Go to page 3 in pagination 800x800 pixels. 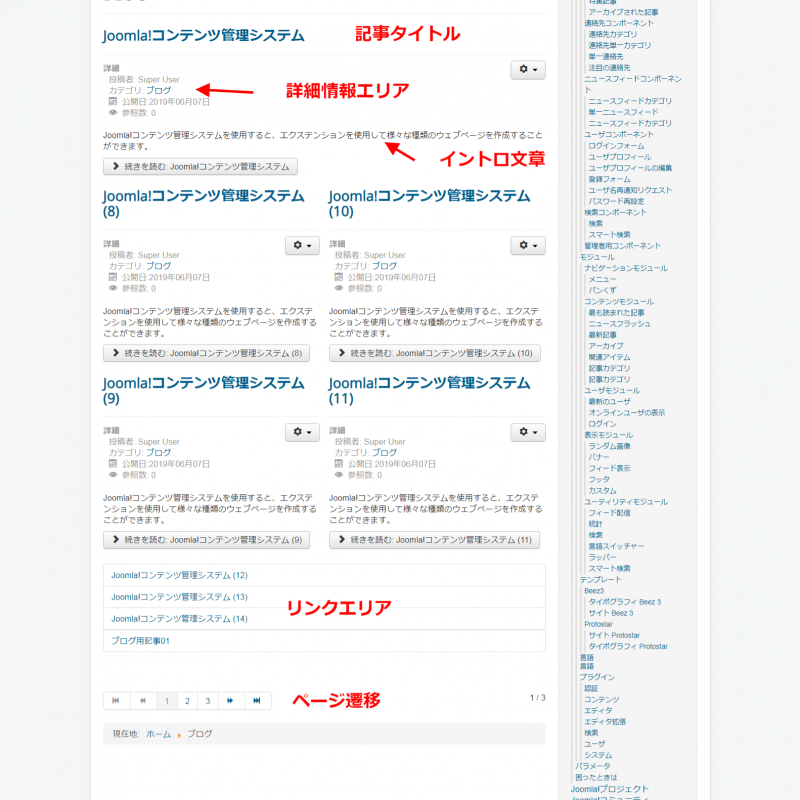[208, 701]
